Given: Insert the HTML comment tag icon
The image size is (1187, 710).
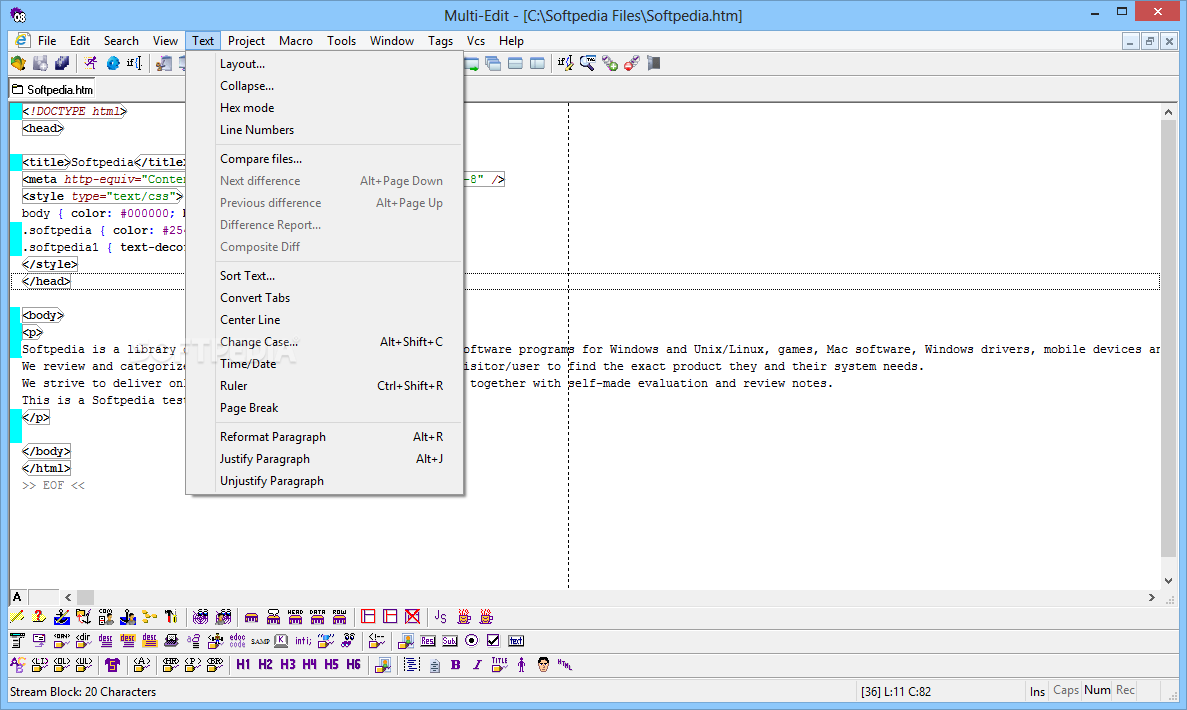Looking at the screenshot, I should [376, 640].
